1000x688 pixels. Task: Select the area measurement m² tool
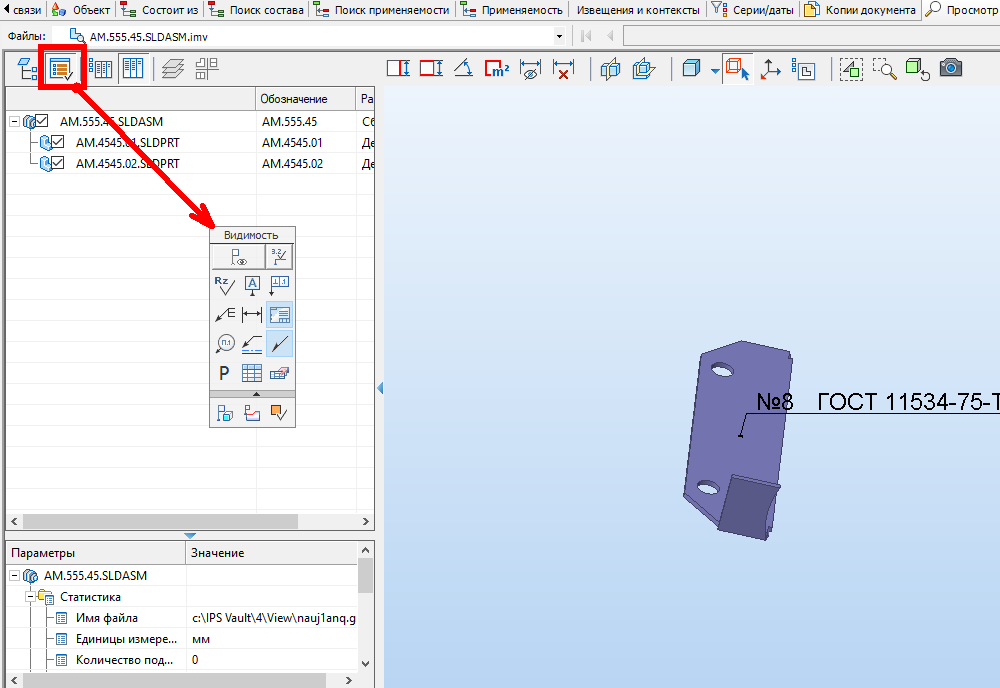pyautogui.click(x=497, y=69)
